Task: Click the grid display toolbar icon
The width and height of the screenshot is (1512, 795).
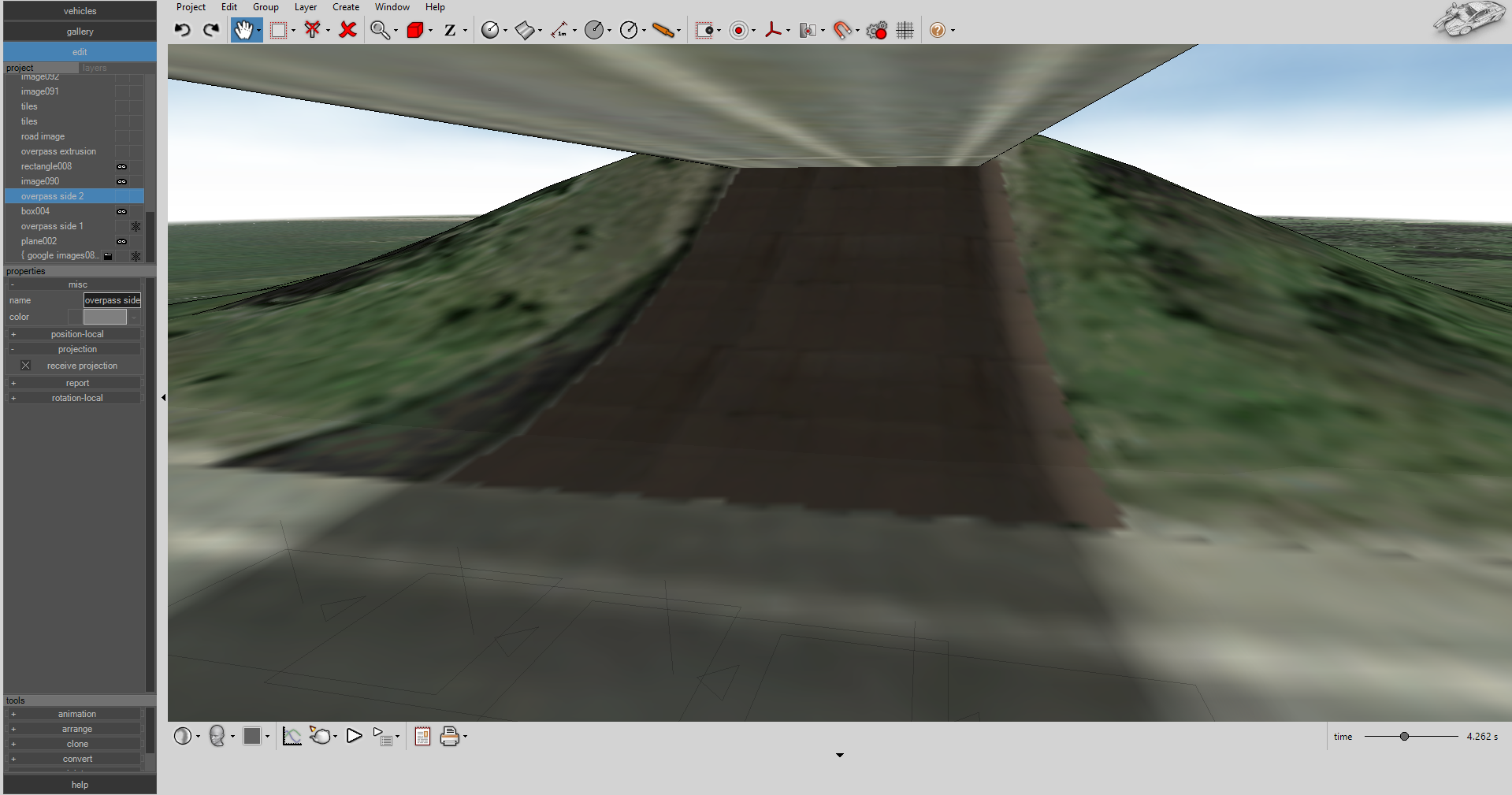Action: [904, 30]
